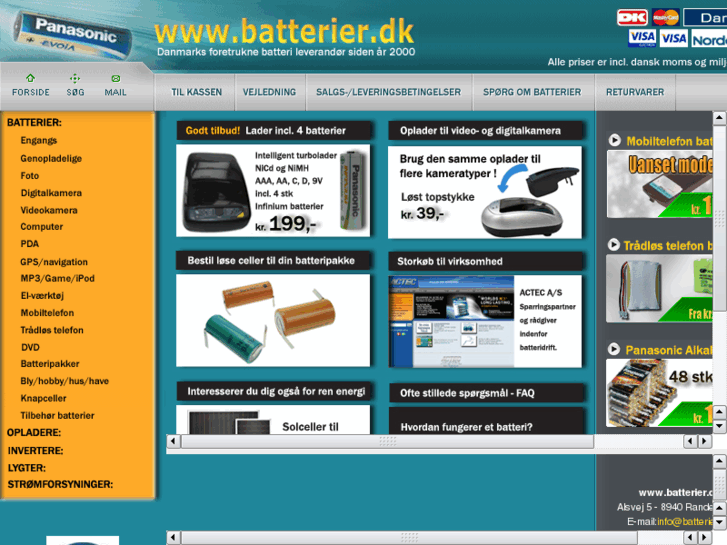This screenshot has width=727, height=545.
Task: Open the Genopladelige battery category
Action: (51, 159)
